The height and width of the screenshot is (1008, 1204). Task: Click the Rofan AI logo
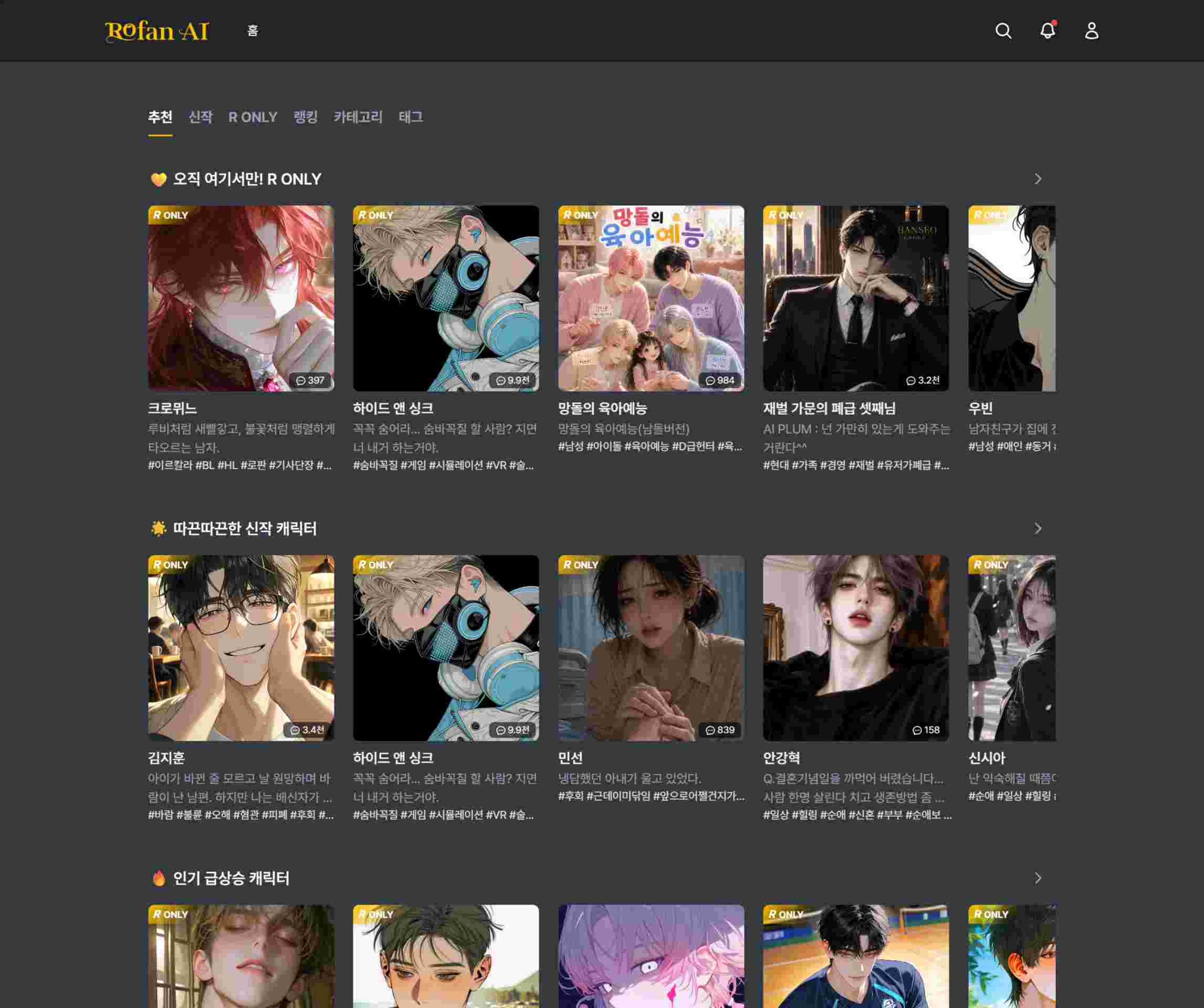tap(157, 31)
